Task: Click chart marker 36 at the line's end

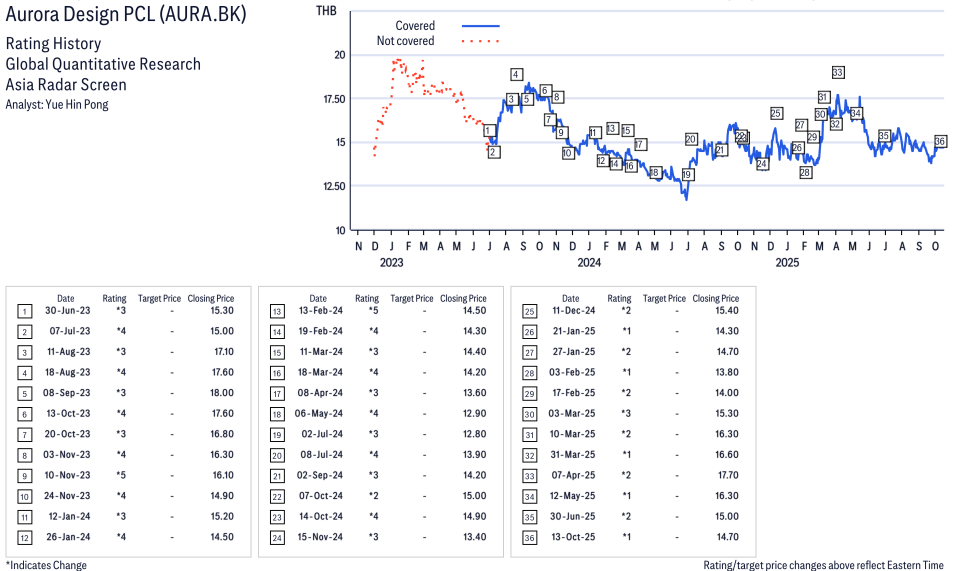Action: [x=940, y=141]
